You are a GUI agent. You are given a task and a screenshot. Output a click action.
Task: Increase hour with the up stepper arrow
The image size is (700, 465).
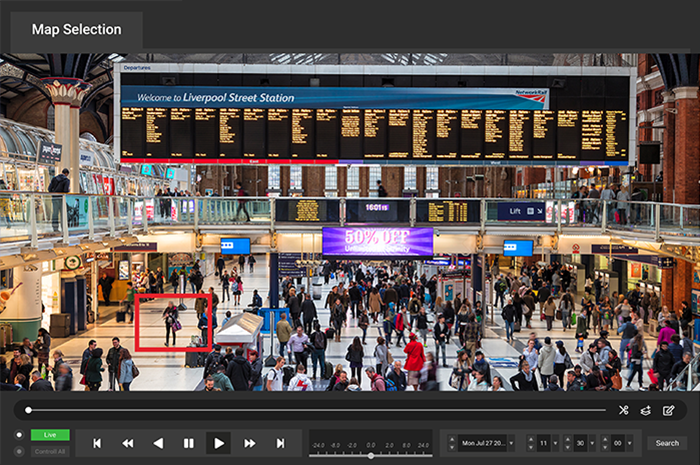click(531, 440)
